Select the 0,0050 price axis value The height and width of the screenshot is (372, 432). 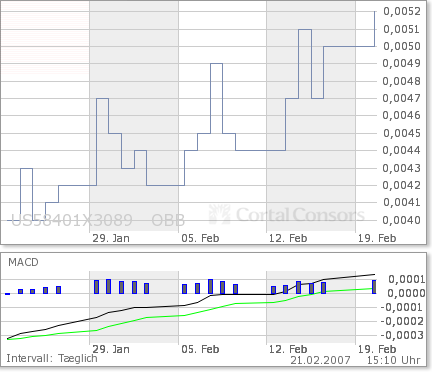[x=402, y=46]
